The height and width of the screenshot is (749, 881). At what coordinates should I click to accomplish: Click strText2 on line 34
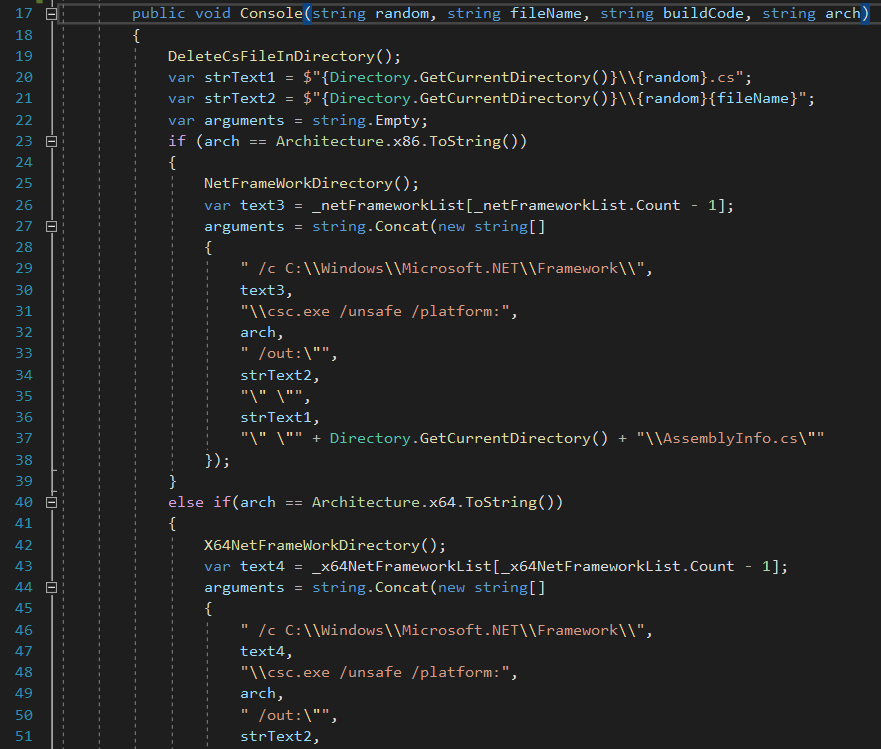[x=276, y=375]
